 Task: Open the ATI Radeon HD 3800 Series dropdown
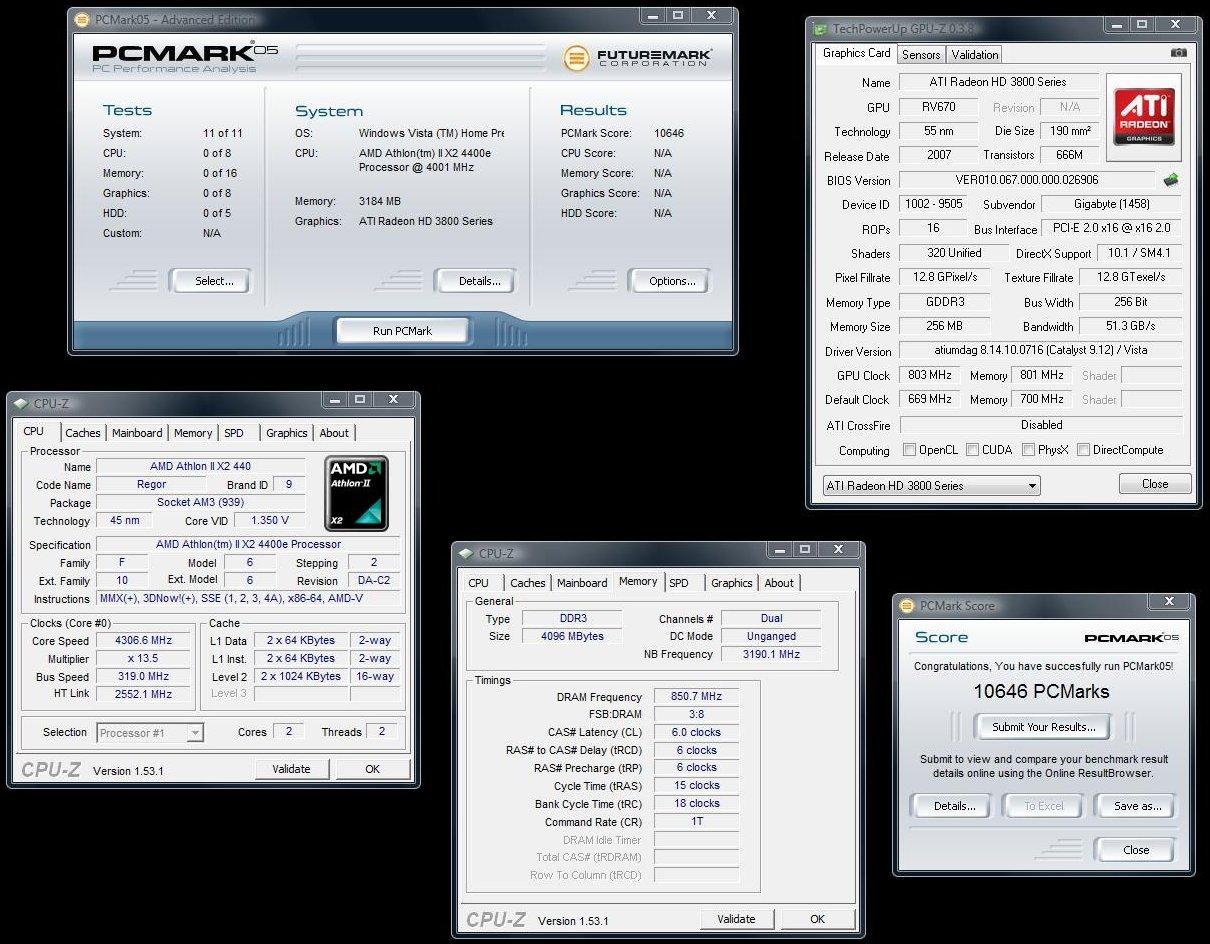[x=931, y=486]
